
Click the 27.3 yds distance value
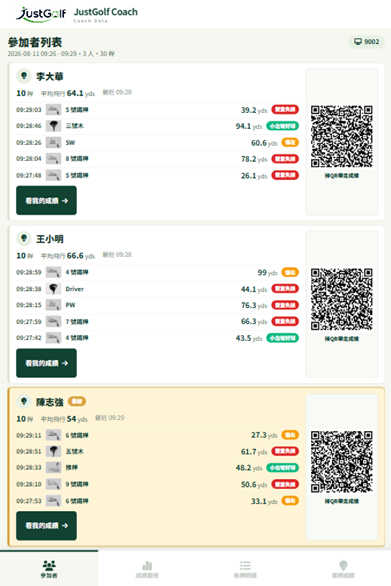pos(264,435)
